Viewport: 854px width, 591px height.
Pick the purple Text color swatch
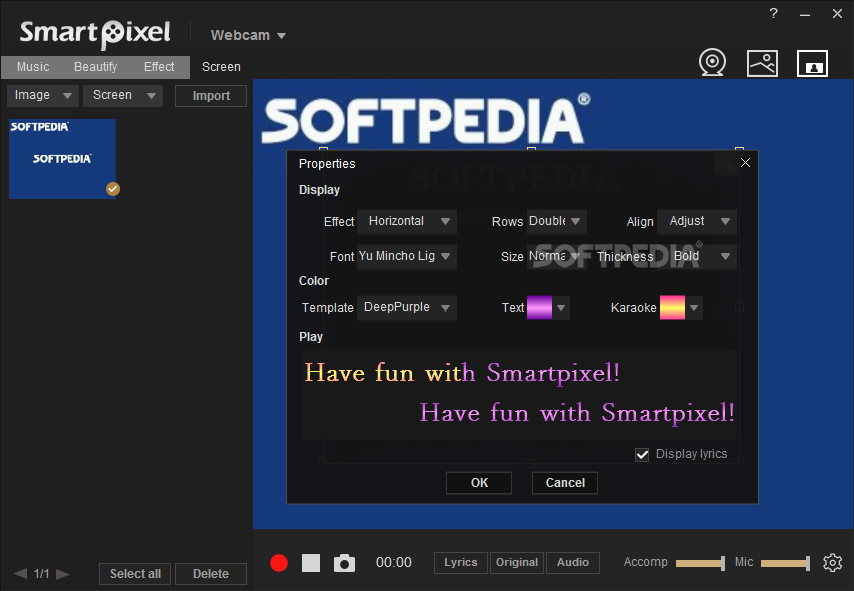tap(540, 308)
